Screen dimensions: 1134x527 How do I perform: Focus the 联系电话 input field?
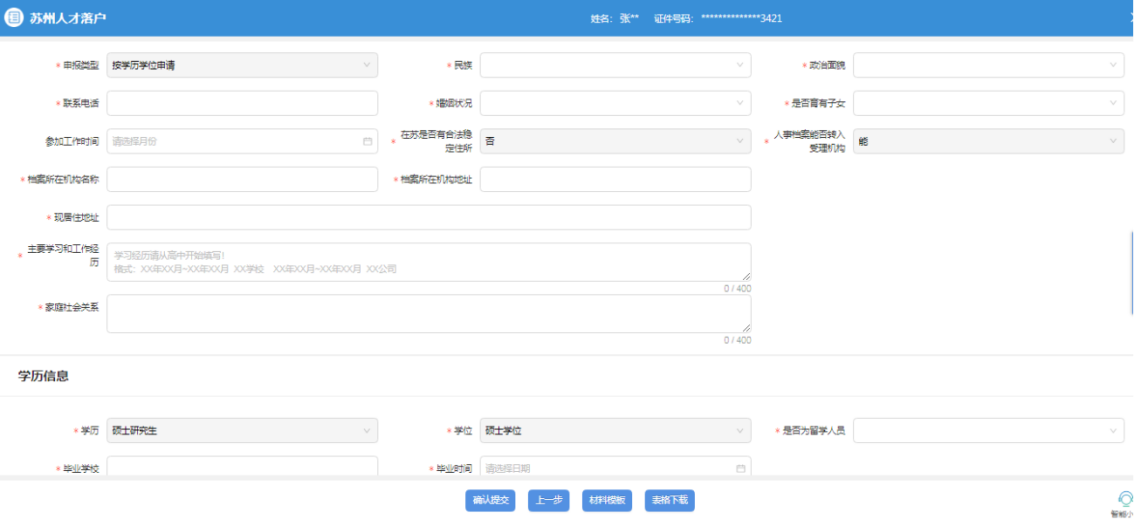pyautogui.click(x=242, y=104)
